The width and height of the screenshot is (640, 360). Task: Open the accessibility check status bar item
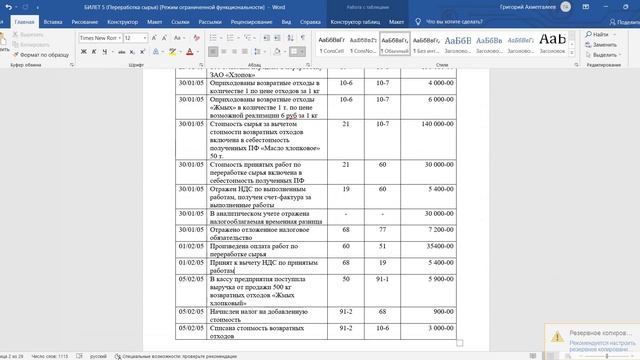[x=176, y=356]
